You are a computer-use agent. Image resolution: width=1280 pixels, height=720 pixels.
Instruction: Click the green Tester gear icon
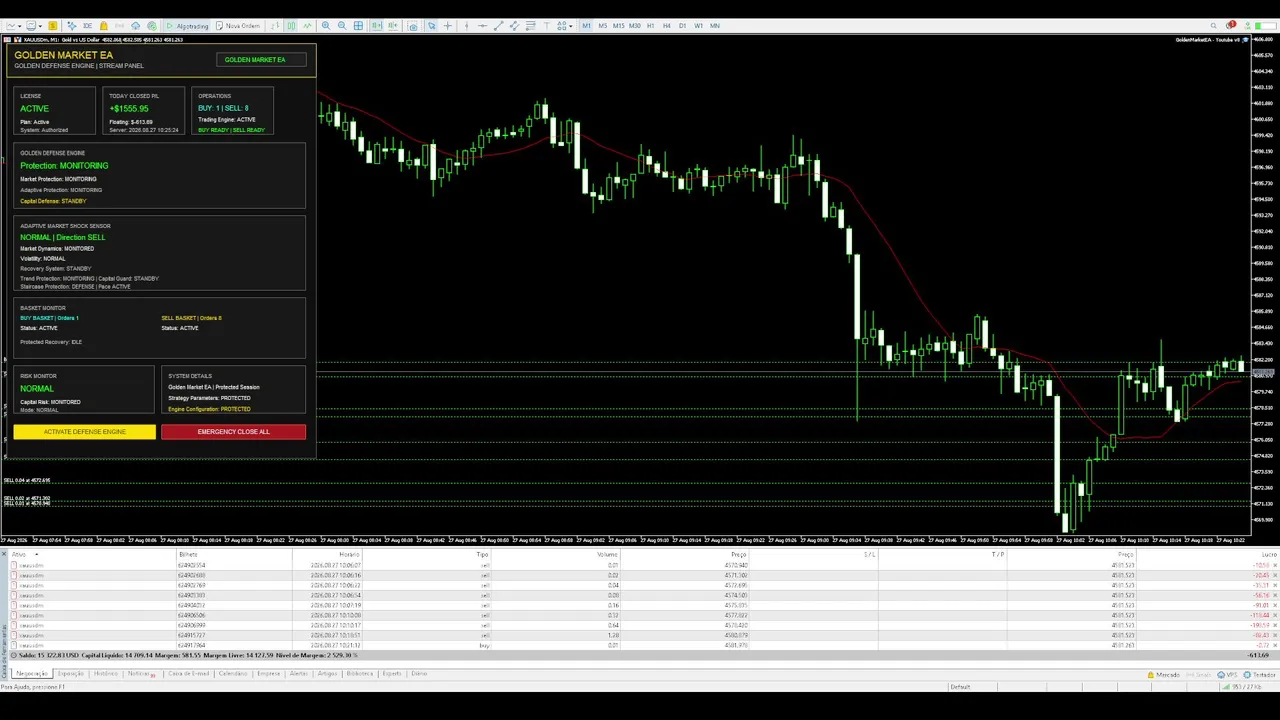[x=152, y=26]
